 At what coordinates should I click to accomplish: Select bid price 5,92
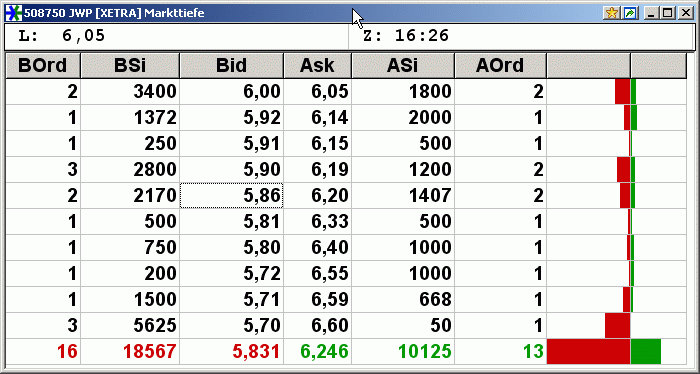(x=231, y=118)
